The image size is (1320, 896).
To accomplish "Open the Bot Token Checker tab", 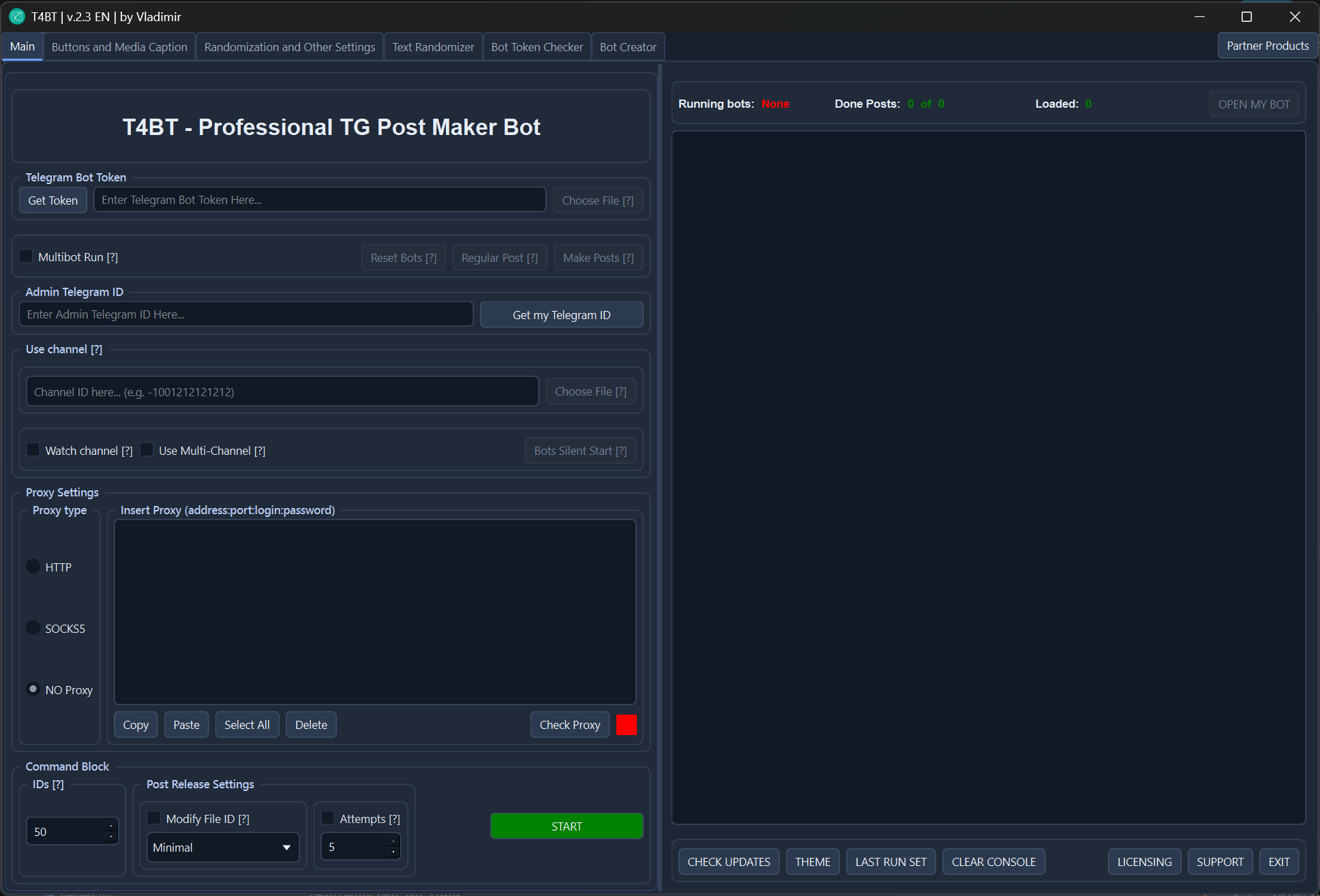I will coord(537,47).
